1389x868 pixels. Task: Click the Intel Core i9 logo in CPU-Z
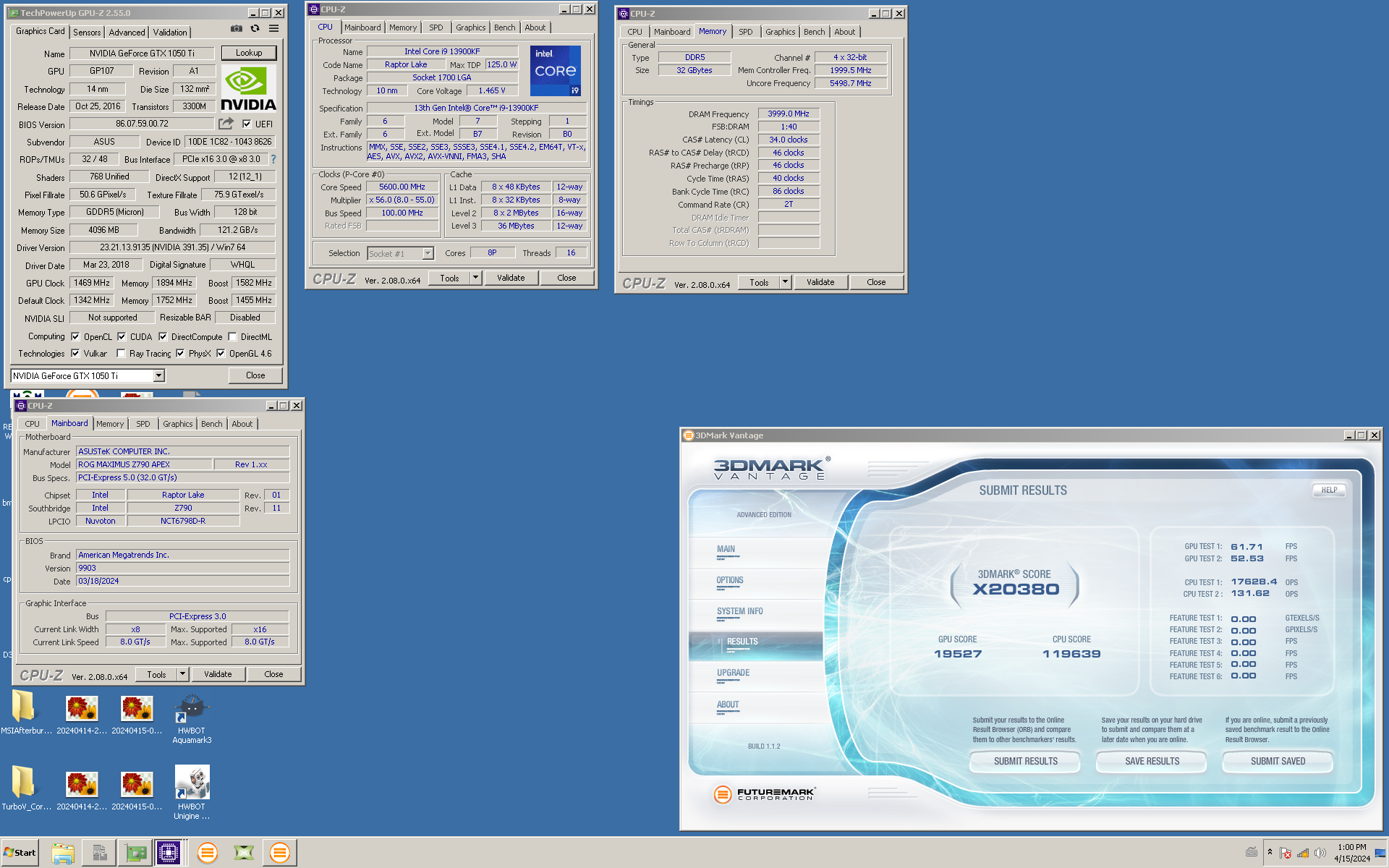tap(556, 71)
